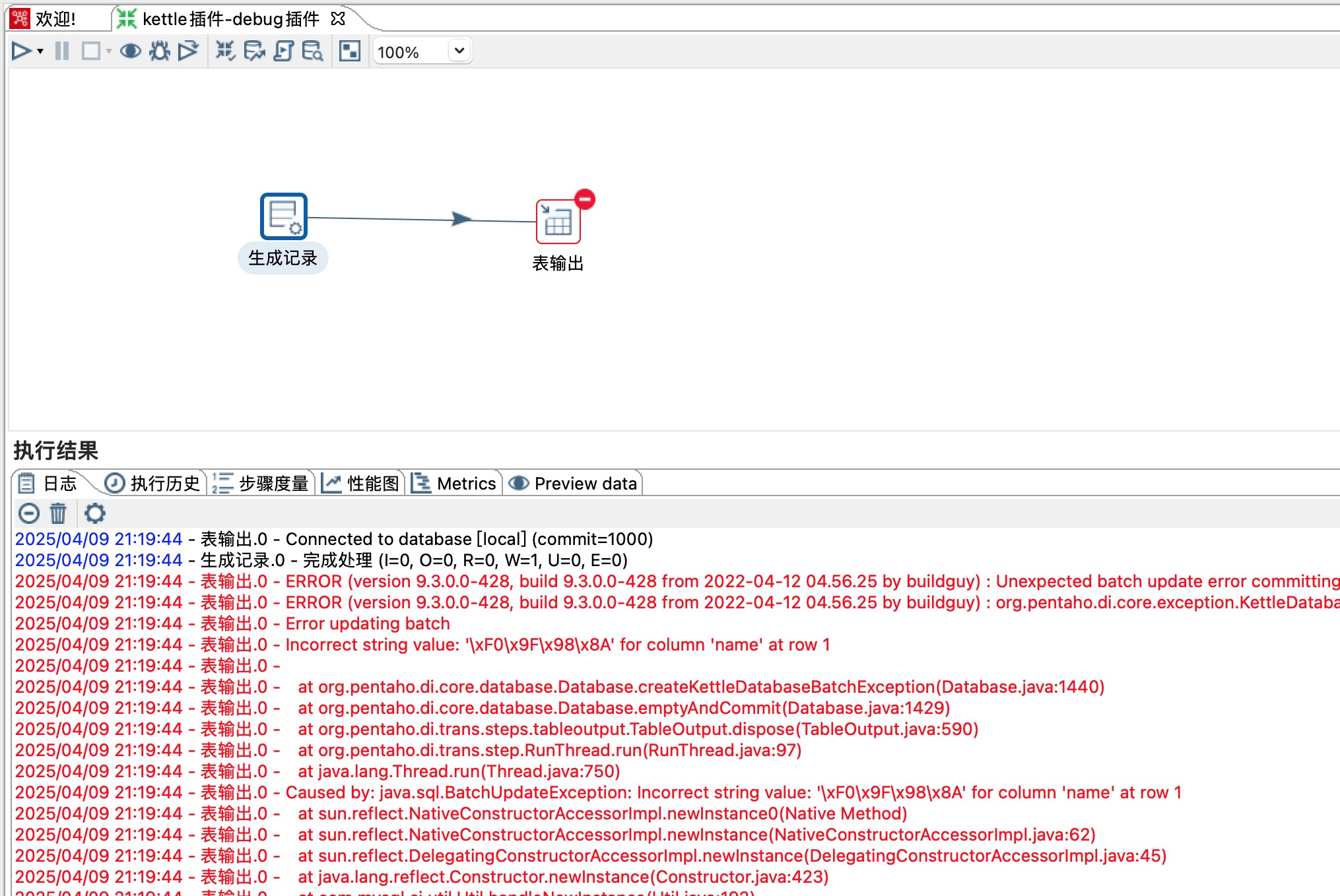The width and height of the screenshot is (1340, 896).
Task: Select the 表输出 step icon
Action: point(558,222)
